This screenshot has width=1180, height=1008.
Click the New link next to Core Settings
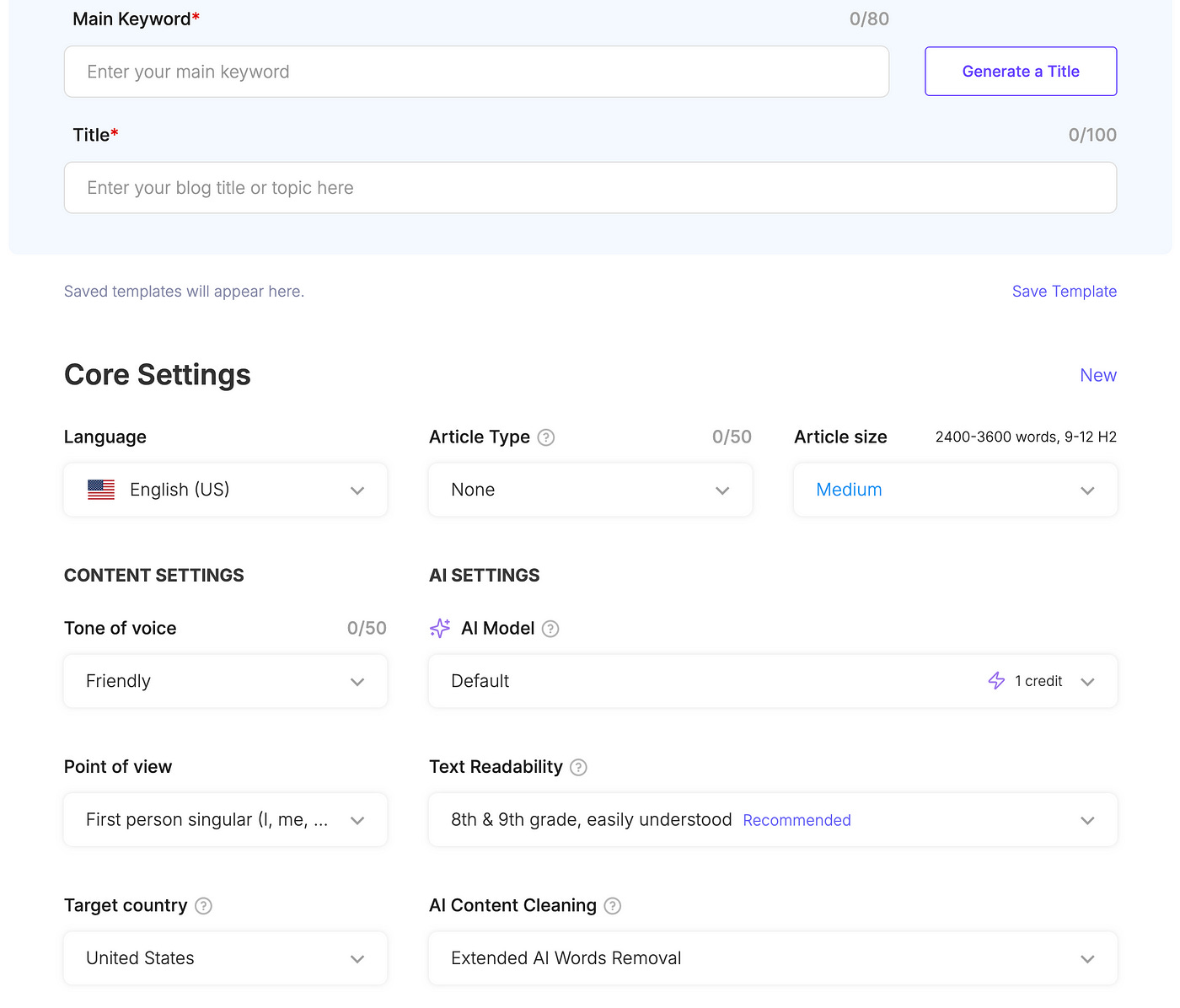[x=1097, y=375]
